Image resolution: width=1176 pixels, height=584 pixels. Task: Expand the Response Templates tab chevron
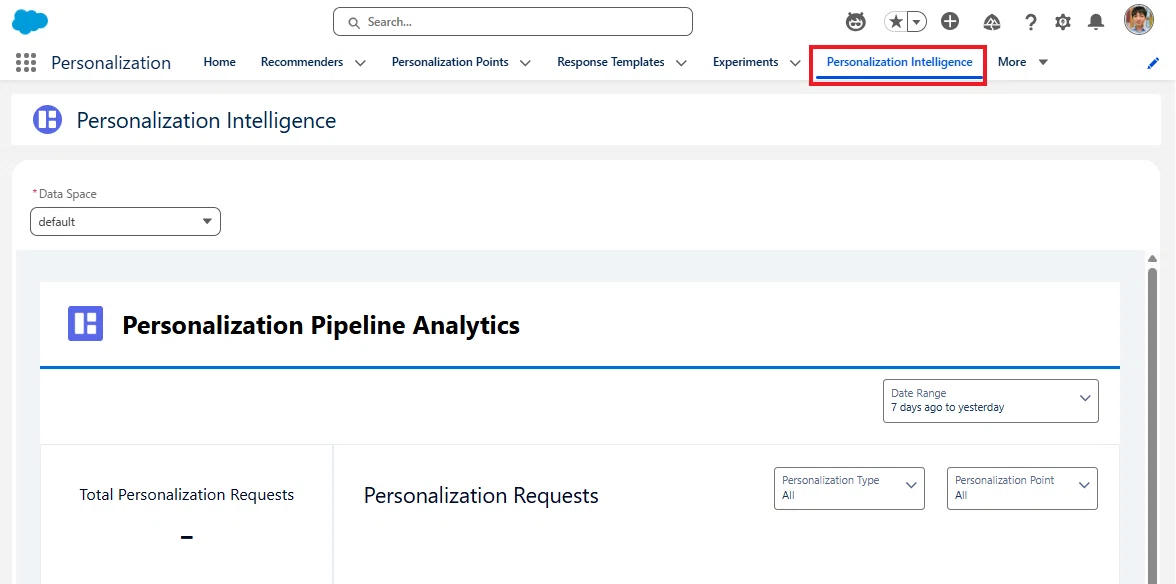tap(681, 63)
